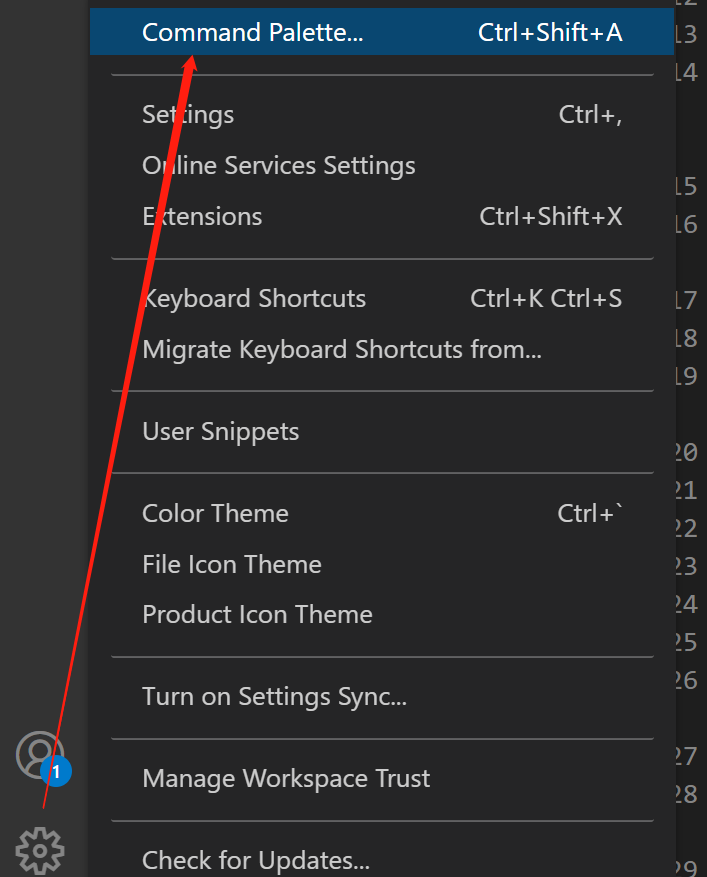
Task: Select Product Icon Theme entry
Action: (x=257, y=615)
